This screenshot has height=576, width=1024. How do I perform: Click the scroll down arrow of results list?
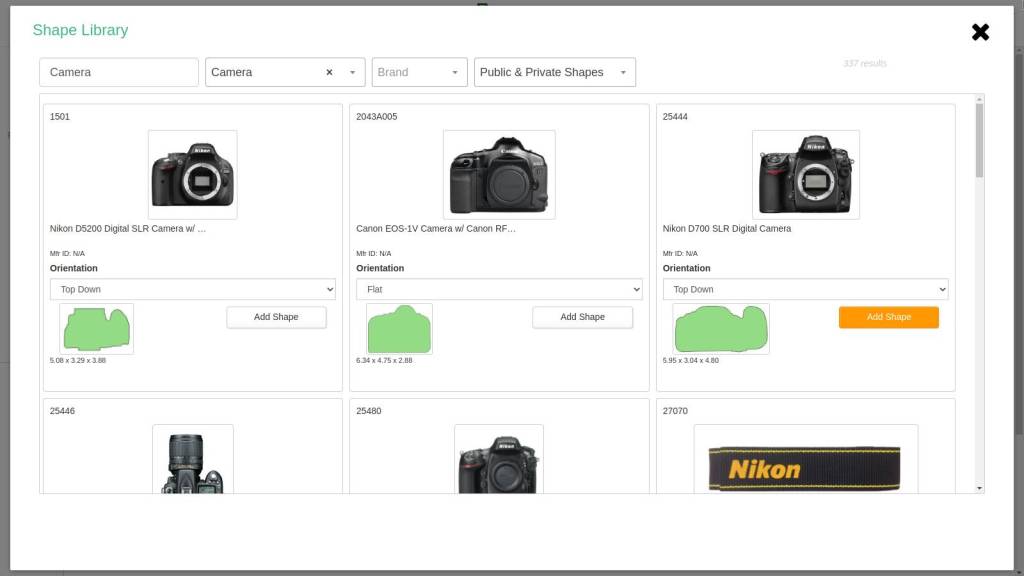coord(979,488)
